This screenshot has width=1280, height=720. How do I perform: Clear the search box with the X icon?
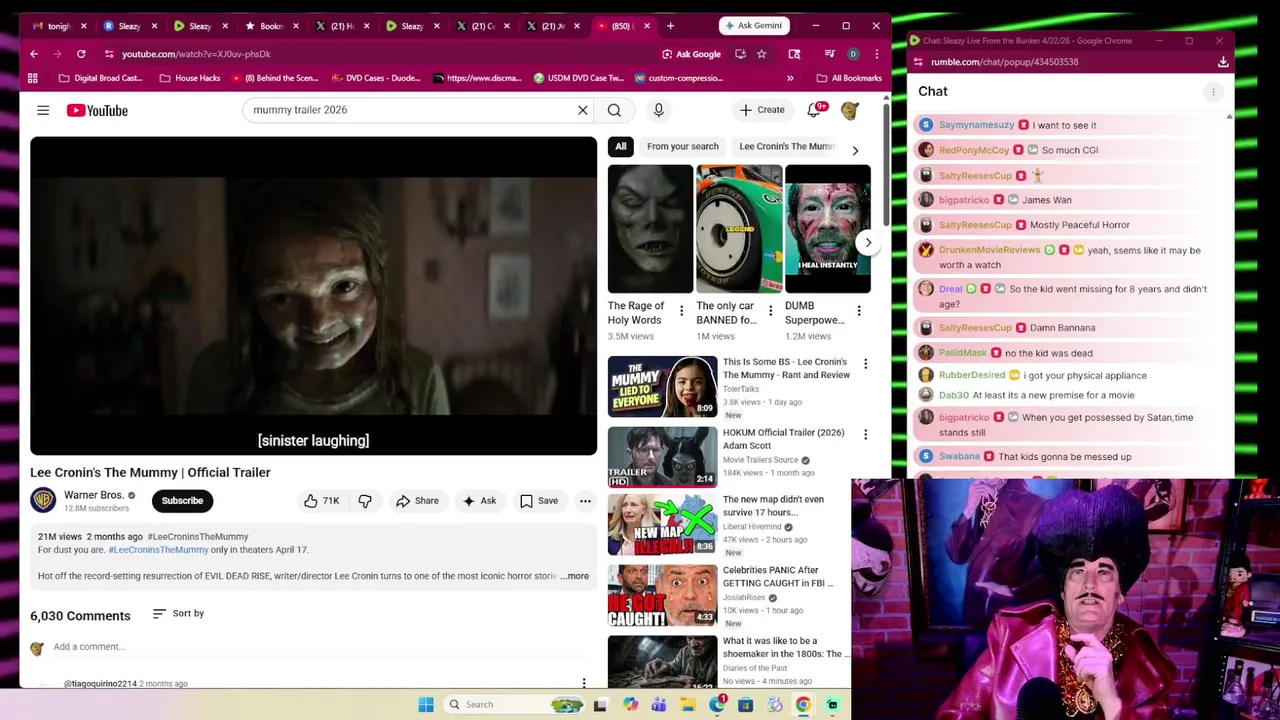point(583,110)
